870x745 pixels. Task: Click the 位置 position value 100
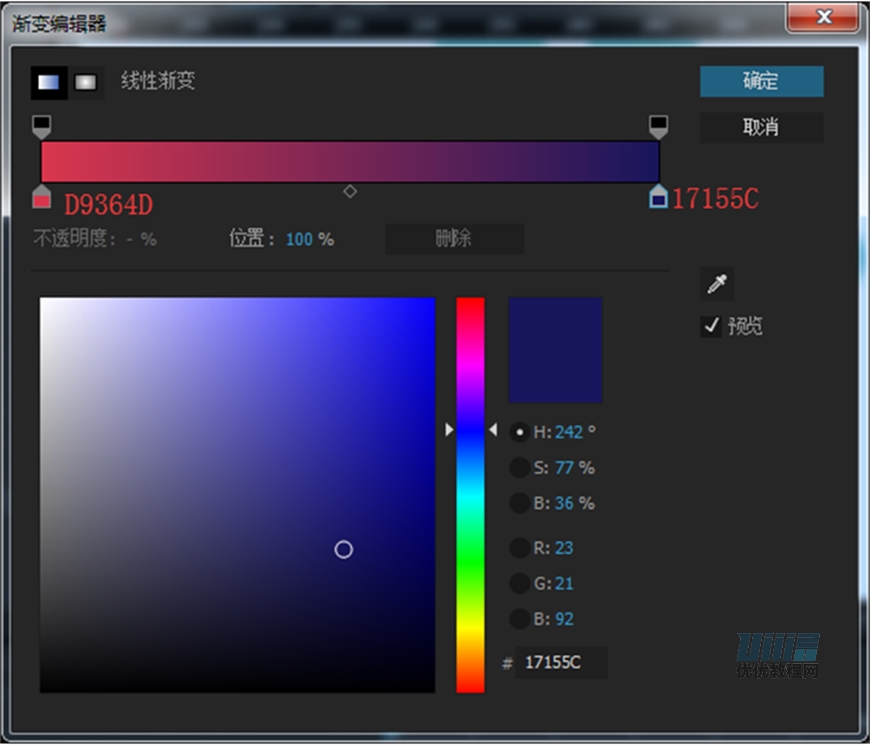tap(299, 240)
